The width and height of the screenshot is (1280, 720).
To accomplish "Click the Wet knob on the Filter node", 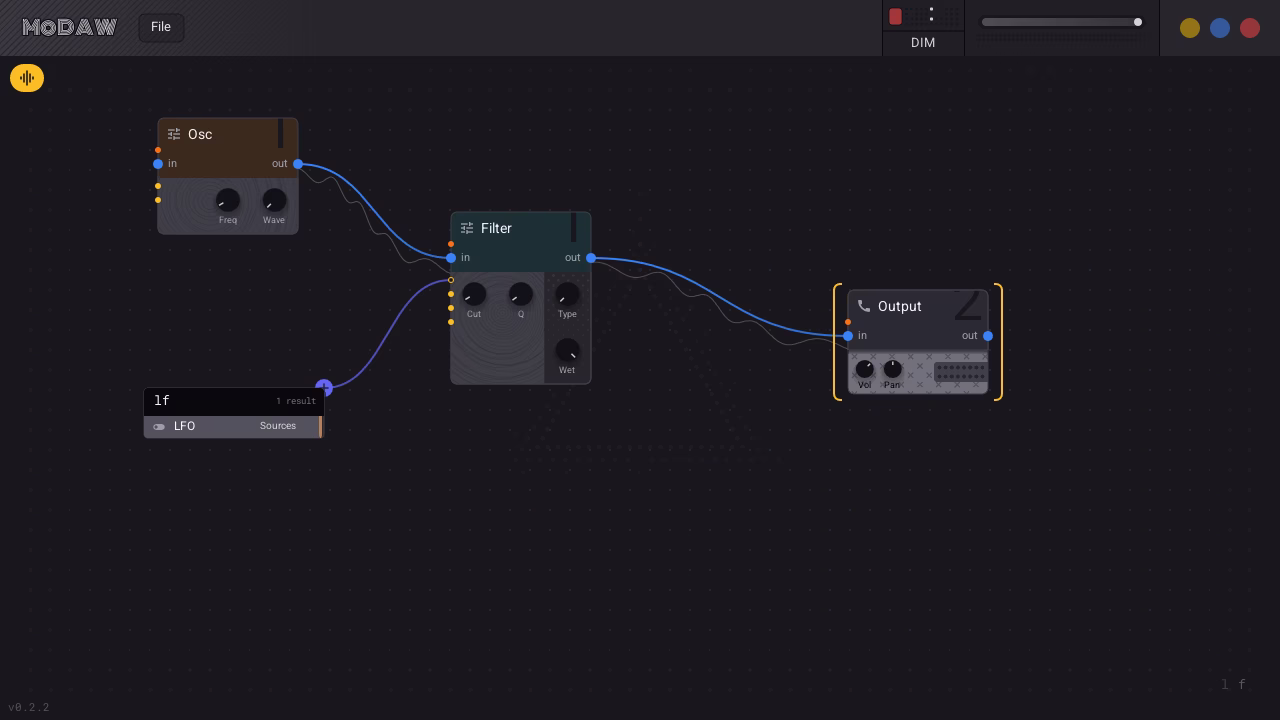I will (x=567, y=350).
